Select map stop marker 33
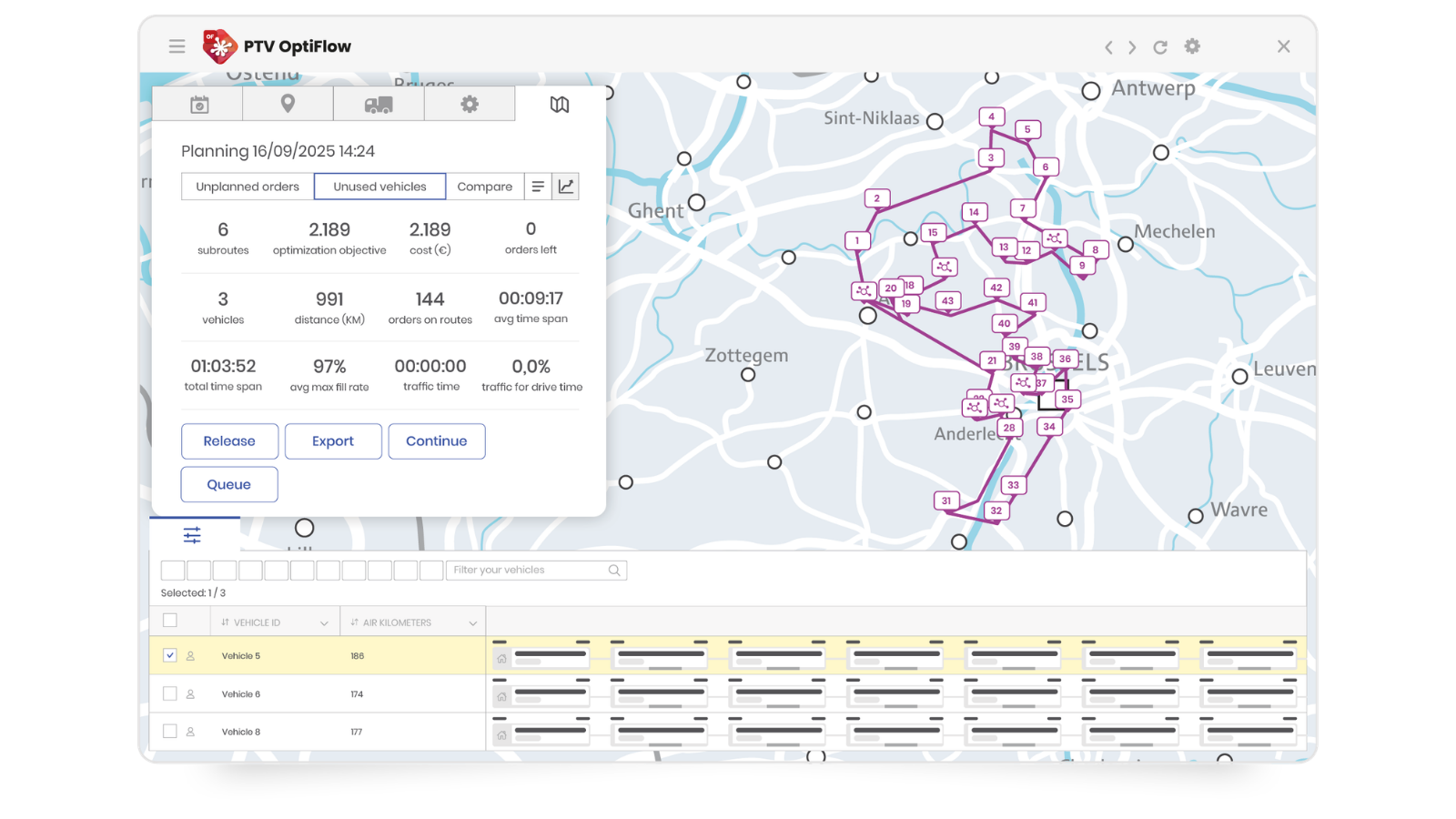 [x=1013, y=485]
